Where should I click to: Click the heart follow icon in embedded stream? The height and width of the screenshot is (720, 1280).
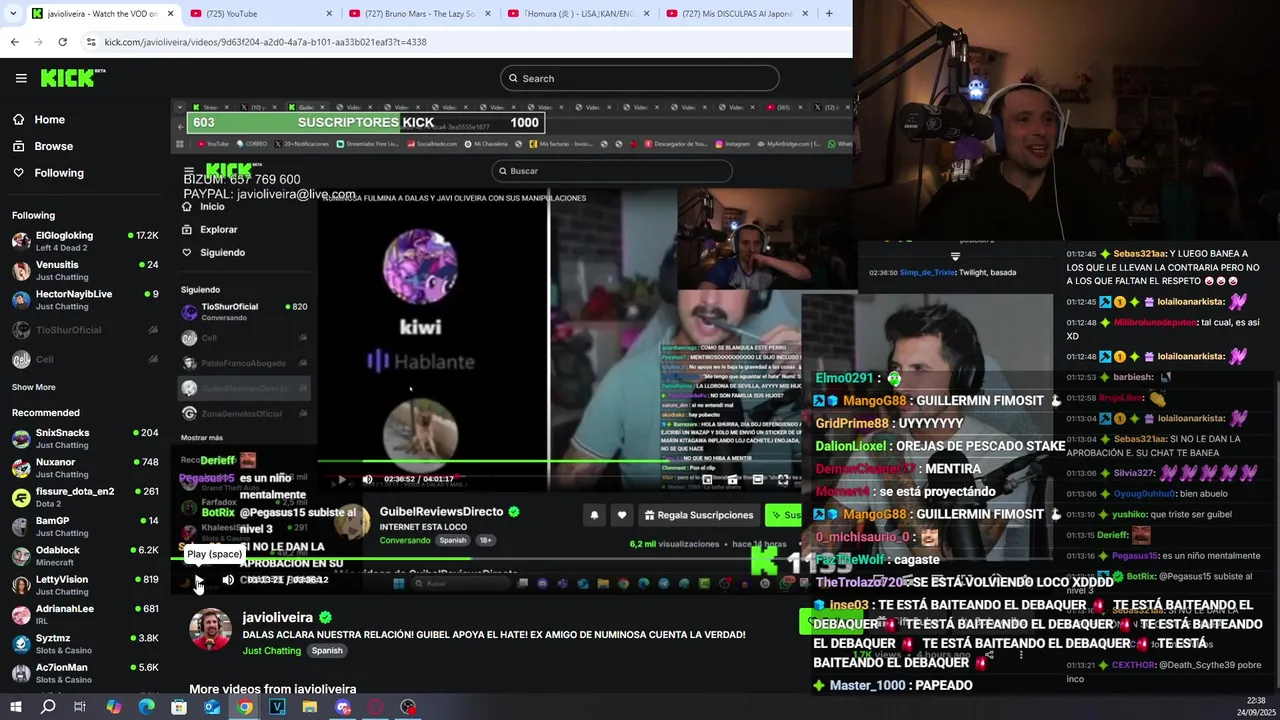[621, 515]
